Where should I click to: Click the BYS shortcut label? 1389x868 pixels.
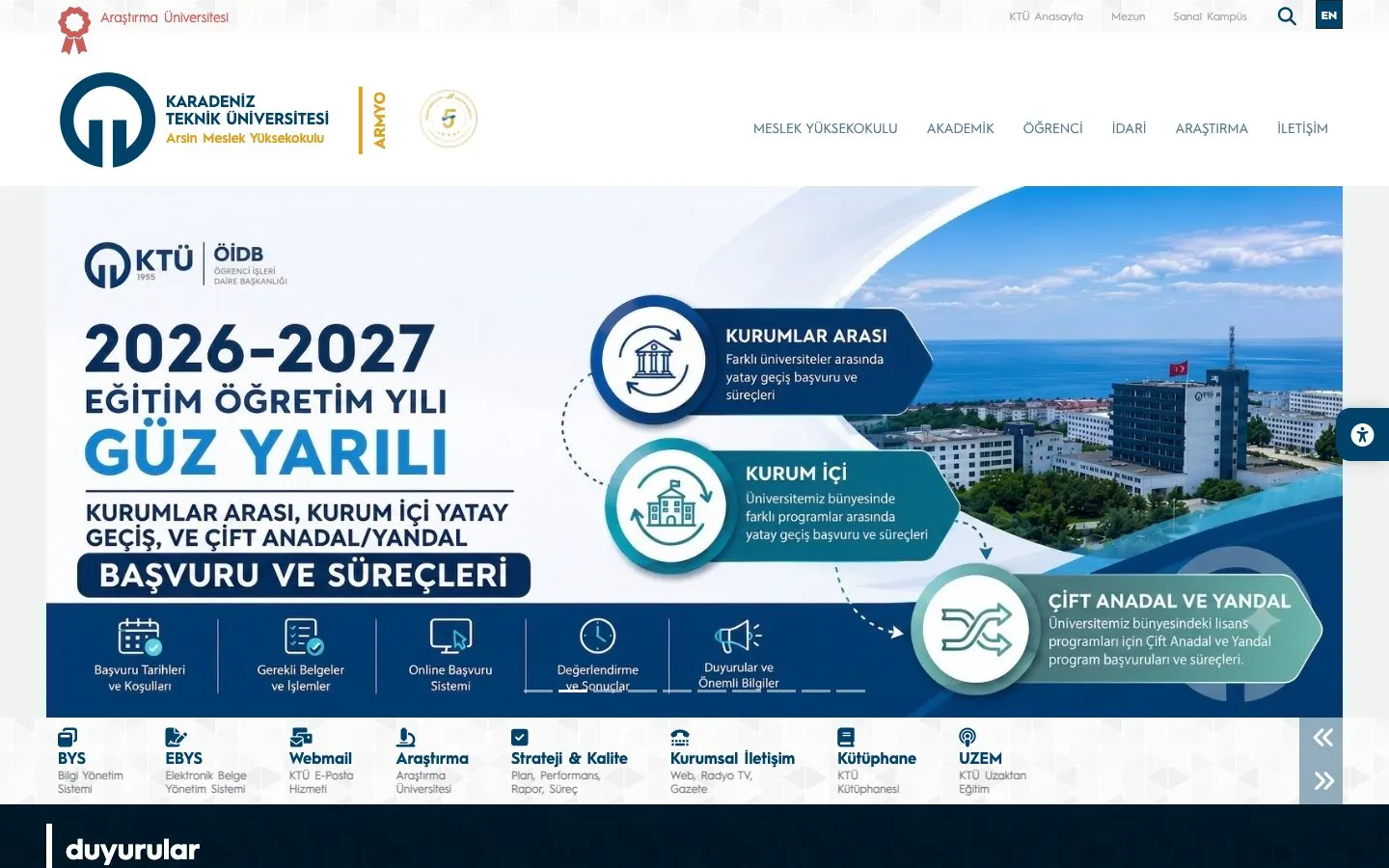[71, 758]
